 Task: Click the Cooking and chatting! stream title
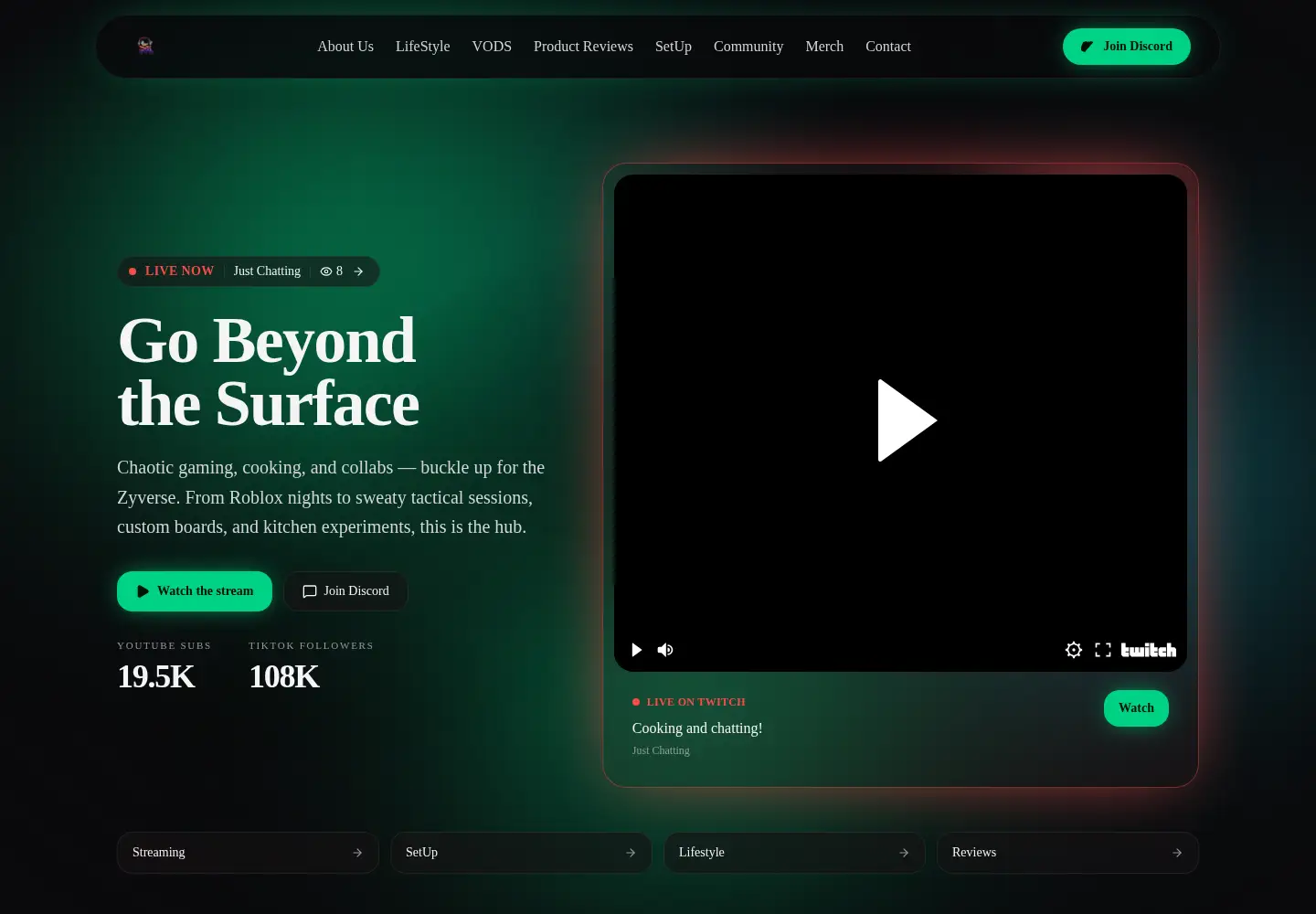click(697, 728)
